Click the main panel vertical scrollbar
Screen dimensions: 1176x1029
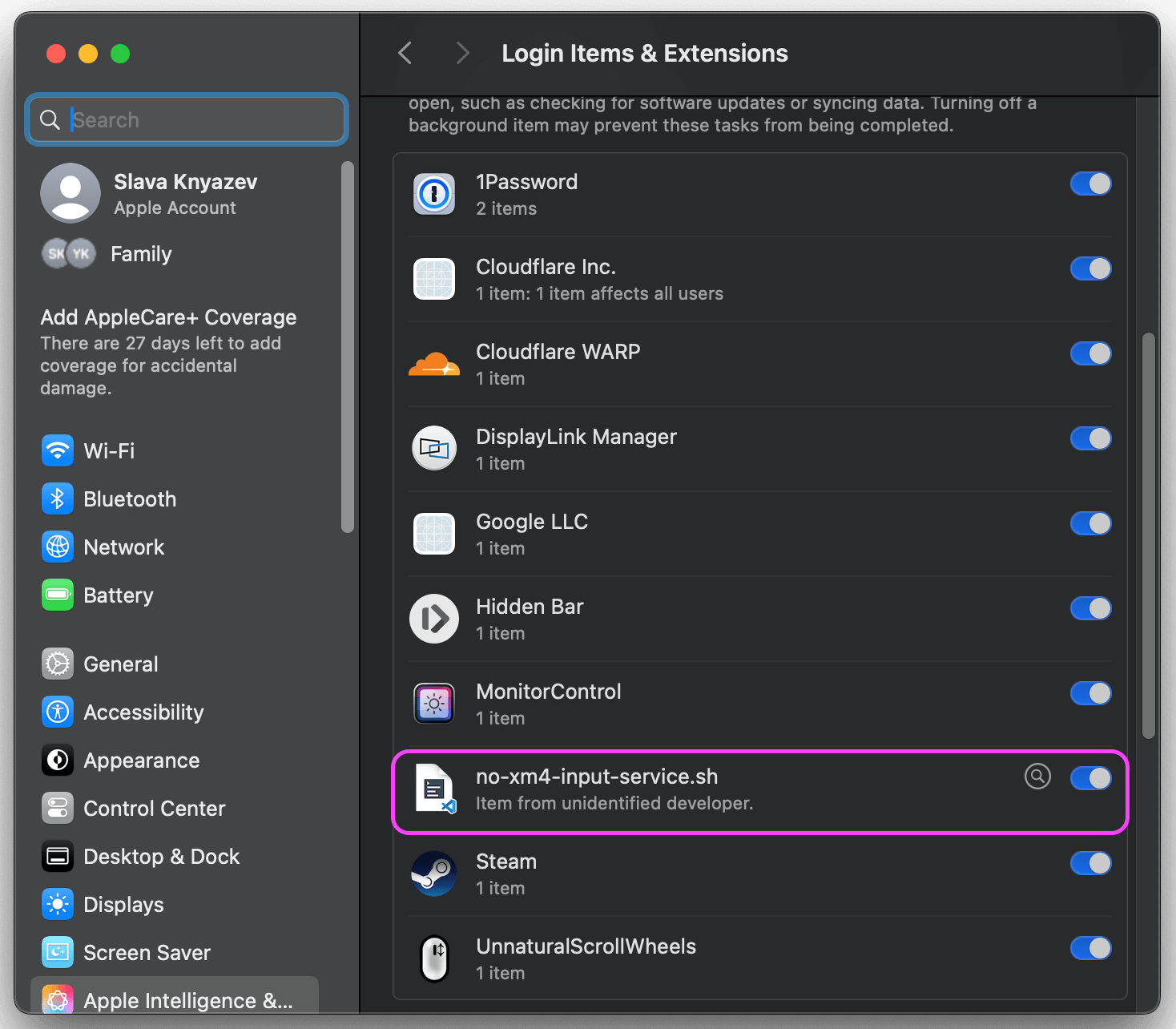pos(1149,535)
